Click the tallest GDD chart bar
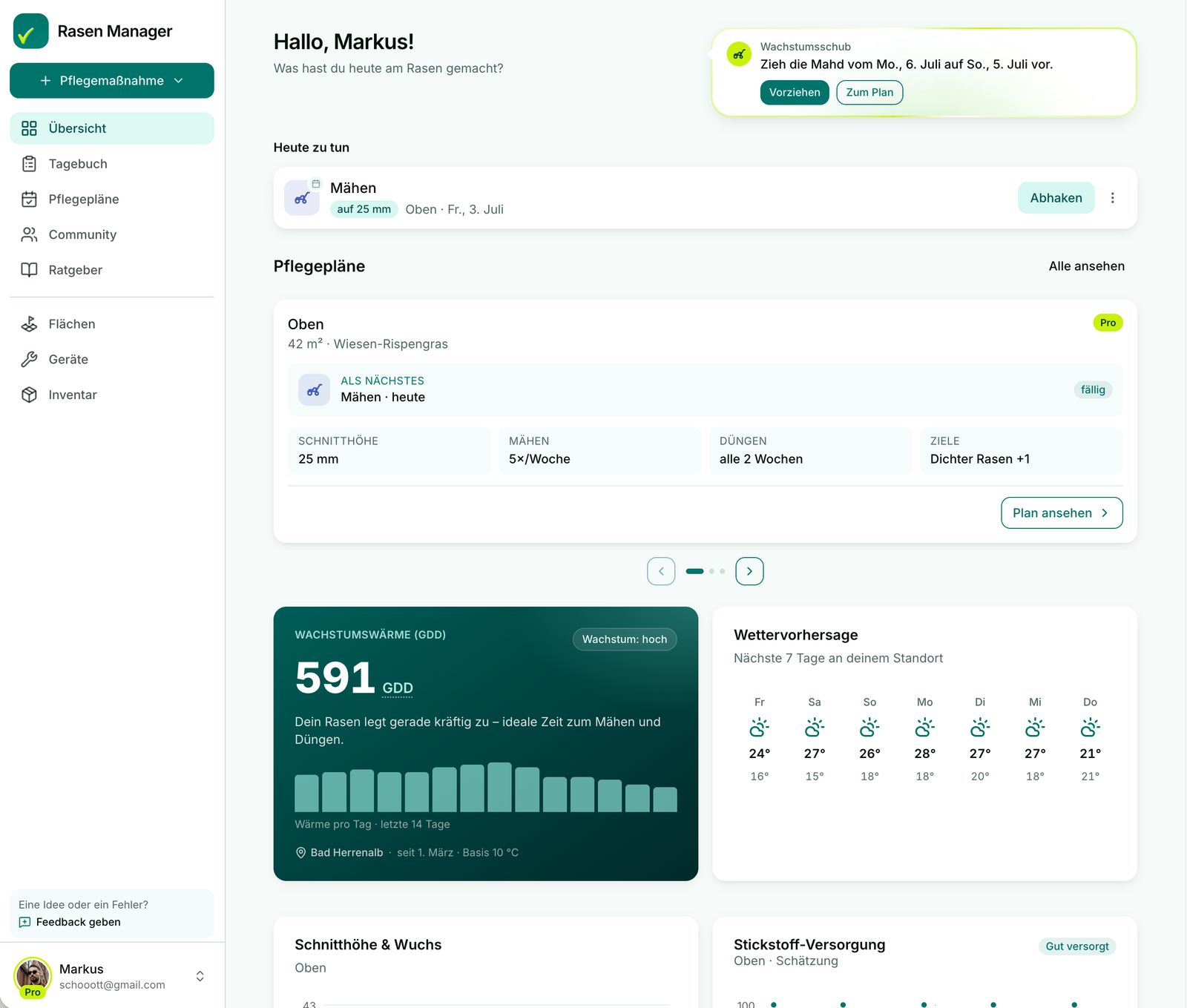 click(499, 787)
